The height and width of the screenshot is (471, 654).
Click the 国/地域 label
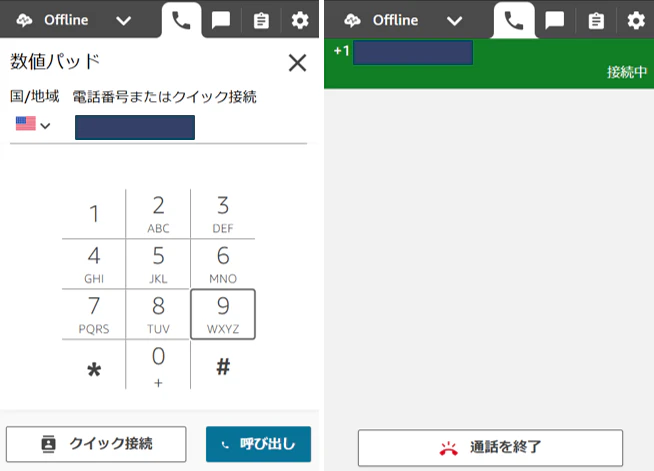[35, 96]
